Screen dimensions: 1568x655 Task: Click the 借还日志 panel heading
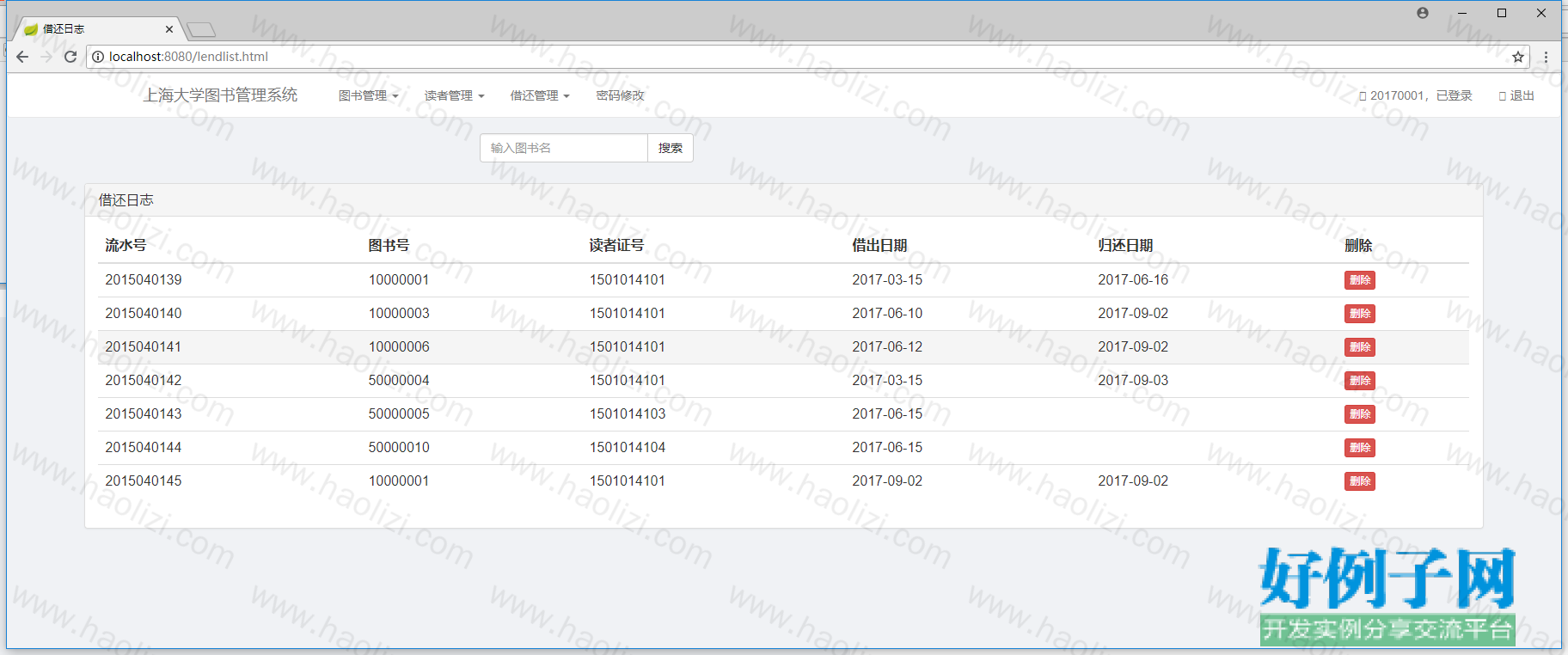[x=126, y=199]
